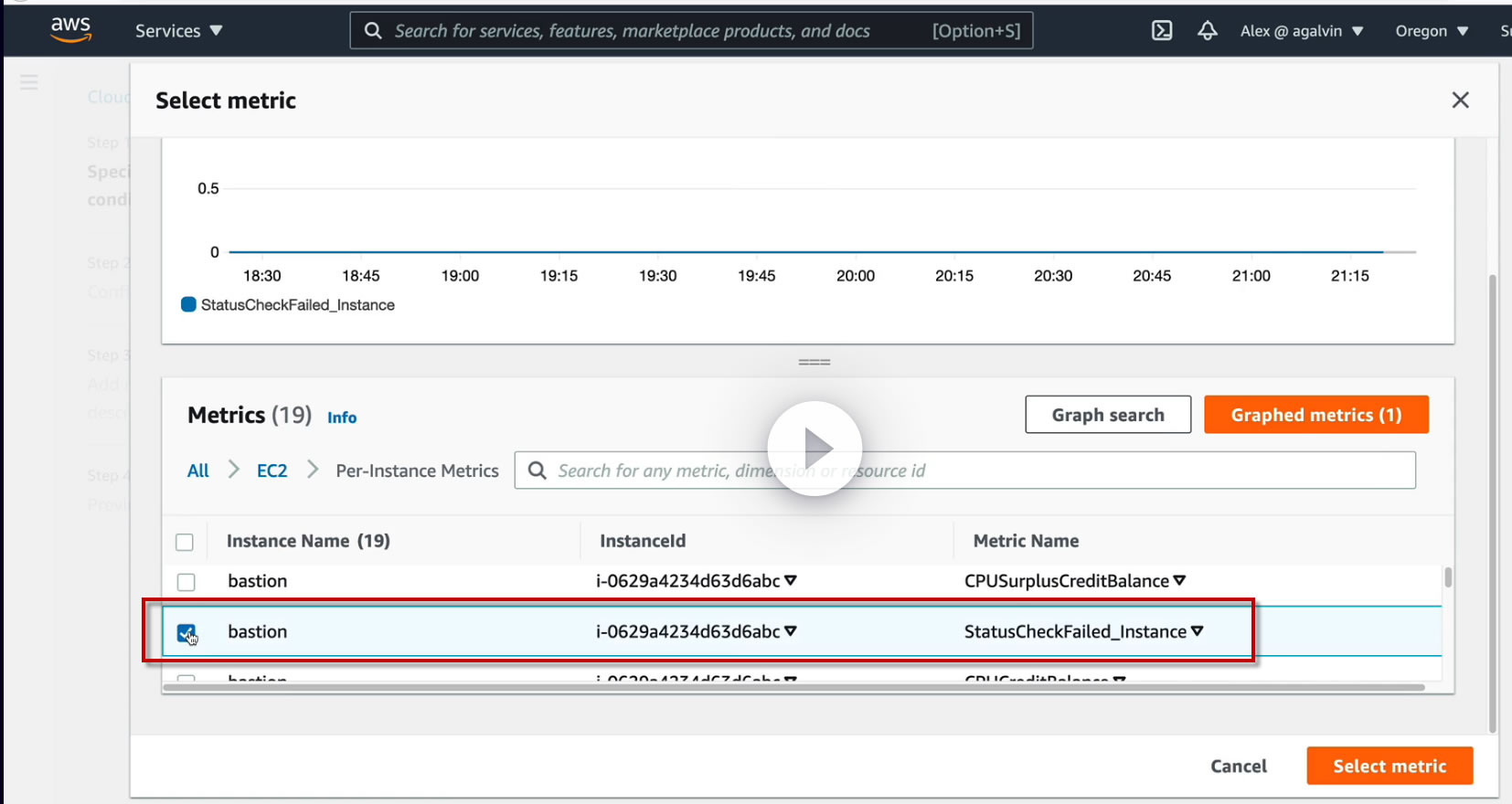The height and width of the screenshot is (804, 1512).
Task: Open the Alex @ agalvin account menu
Action: 1301,31
